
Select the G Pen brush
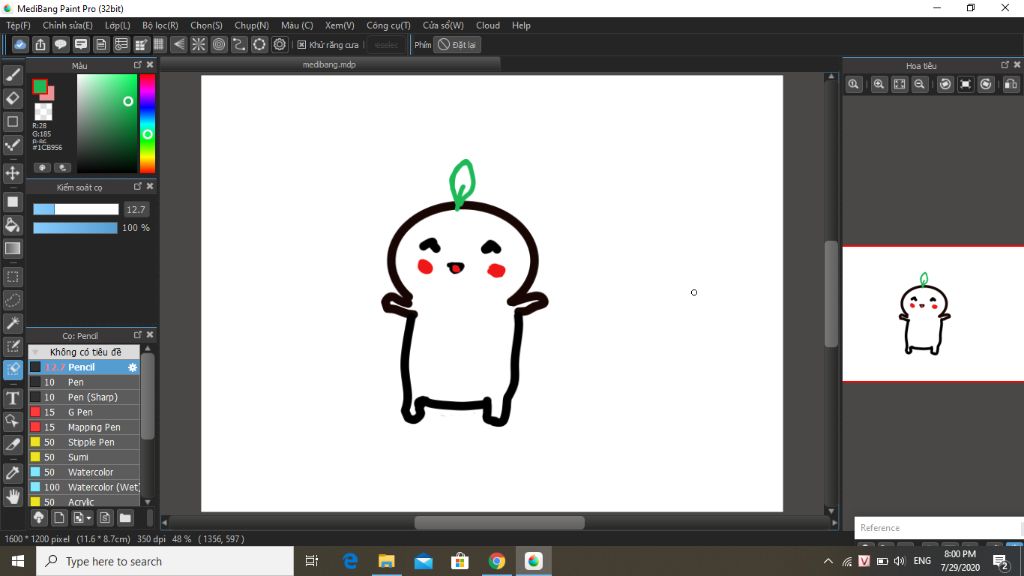pyautogui.click(x=84, y=412)
